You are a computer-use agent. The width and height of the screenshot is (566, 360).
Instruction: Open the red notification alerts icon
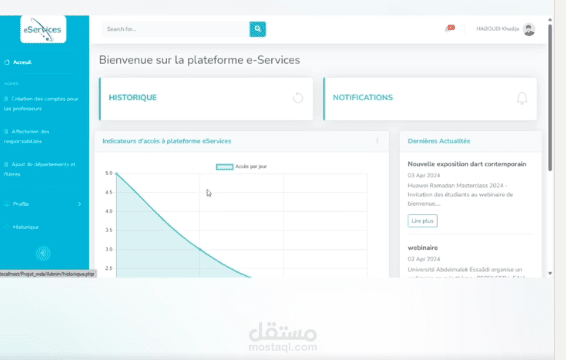click(x=450, y=28)
